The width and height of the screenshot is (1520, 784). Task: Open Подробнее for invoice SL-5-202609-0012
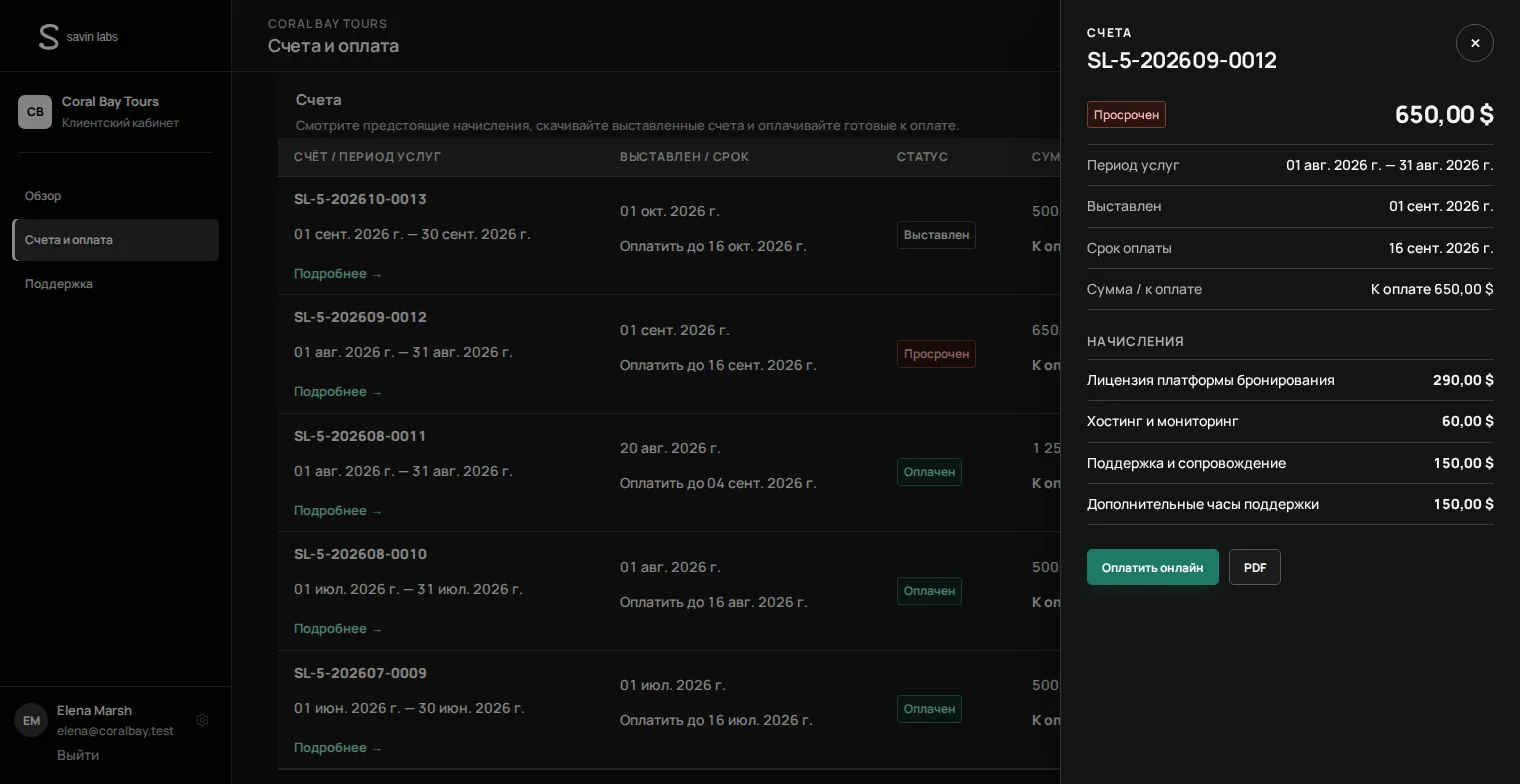click(338, 392)
